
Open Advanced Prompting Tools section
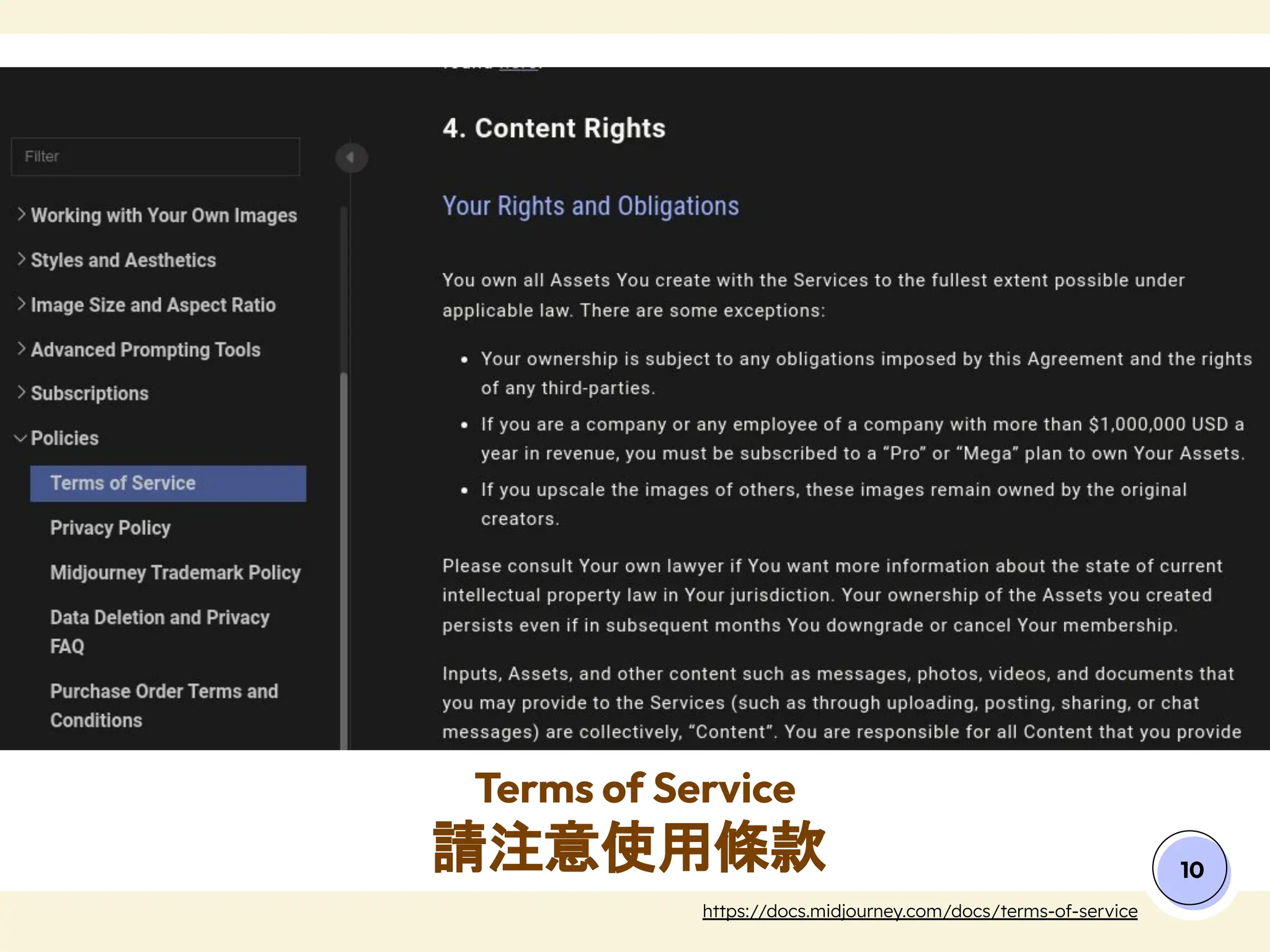coord(146,350)
